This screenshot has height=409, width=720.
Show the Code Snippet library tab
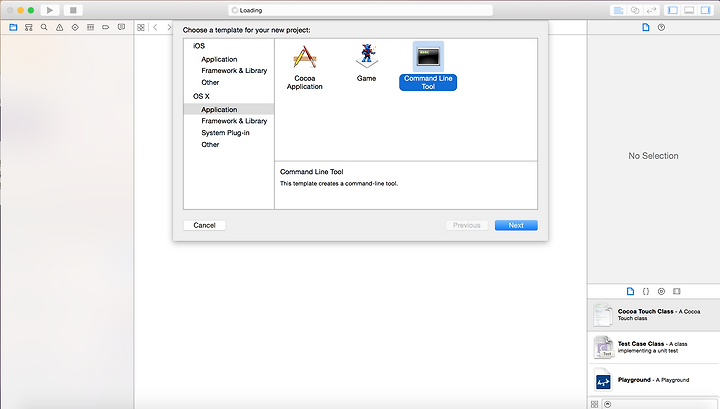click(x=646, y=291)
